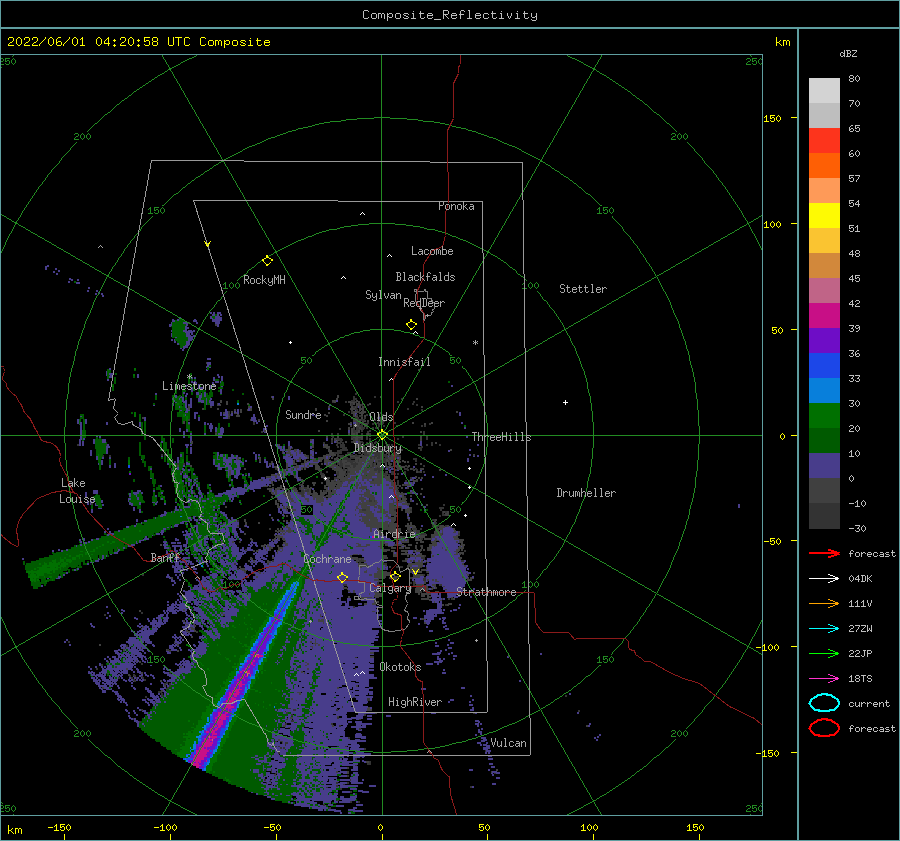Select the RockyMH label

coord(264,280)
